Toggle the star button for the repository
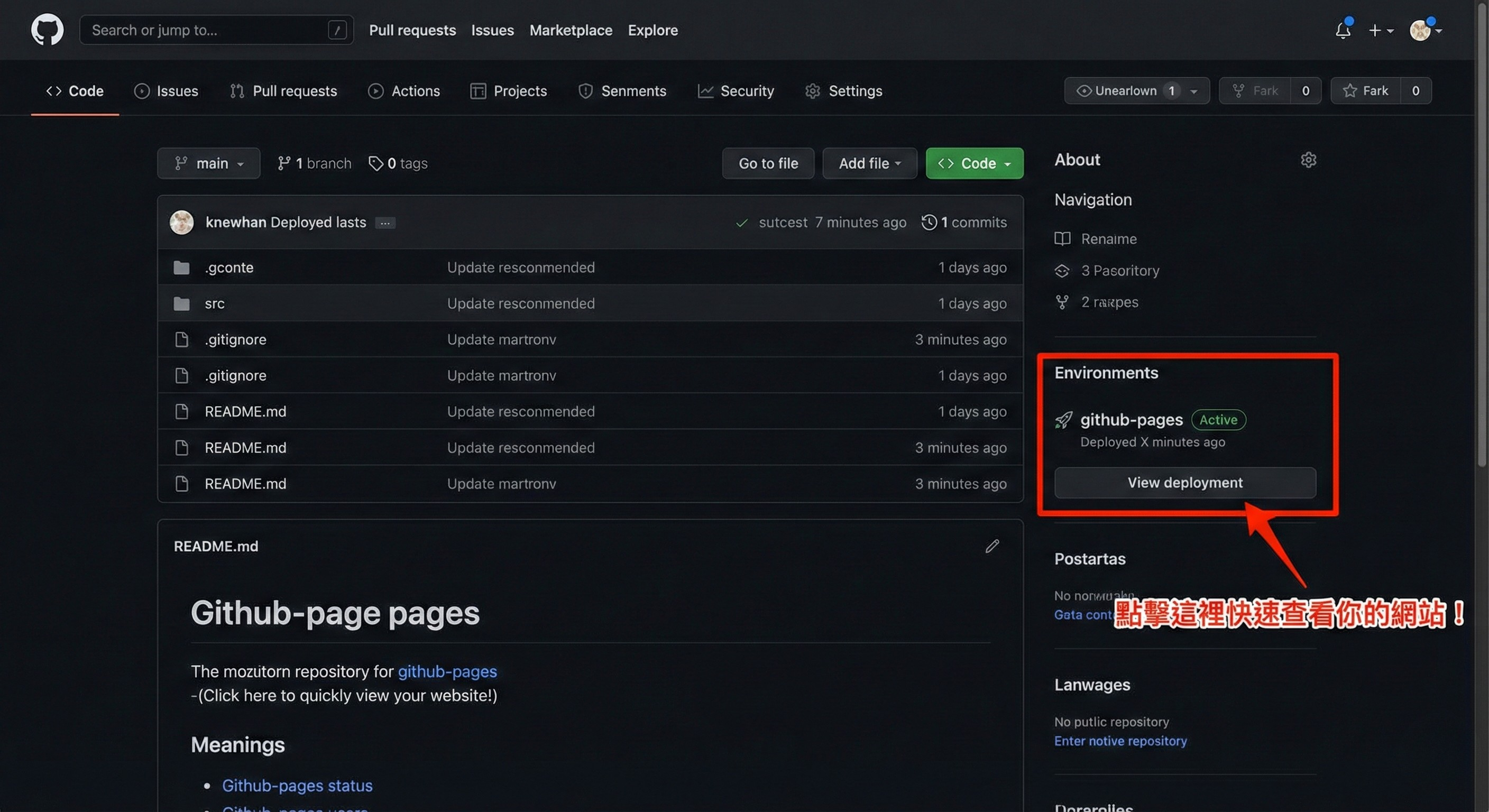The image size is (1489, 812). click(1365, 91)
